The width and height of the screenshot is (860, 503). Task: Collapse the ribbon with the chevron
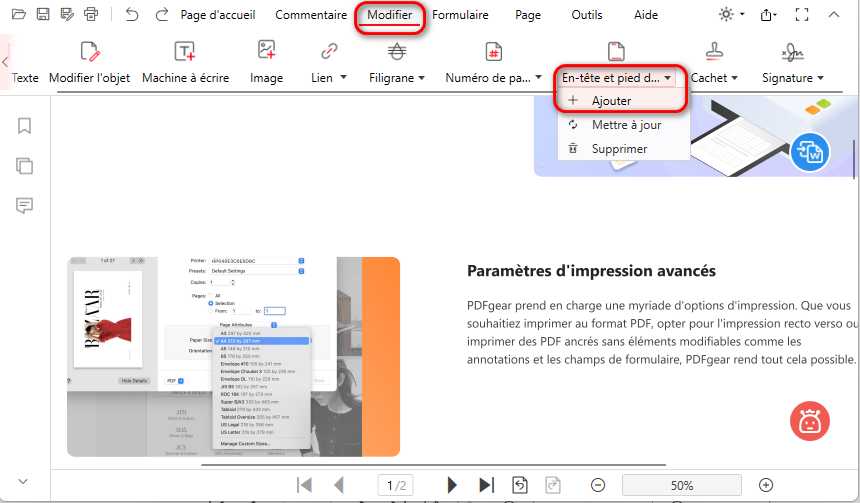coord(834,15)
